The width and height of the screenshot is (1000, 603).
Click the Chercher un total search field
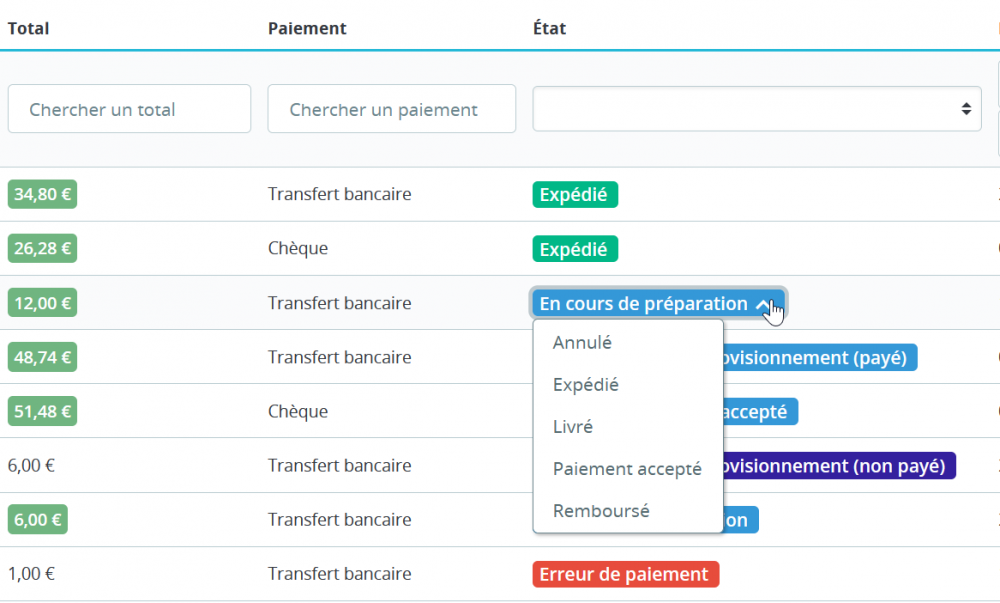(129, 109)
